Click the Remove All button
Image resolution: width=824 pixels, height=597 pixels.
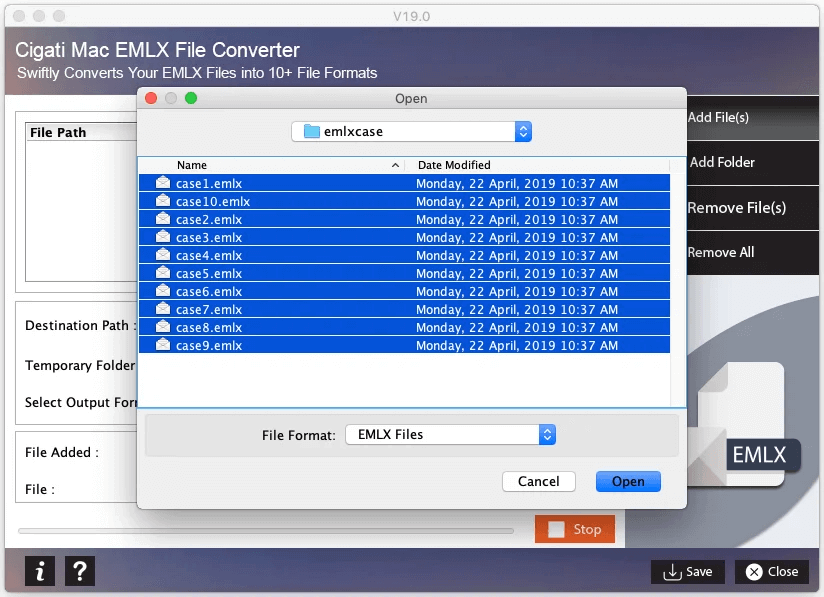click(753, 253)
